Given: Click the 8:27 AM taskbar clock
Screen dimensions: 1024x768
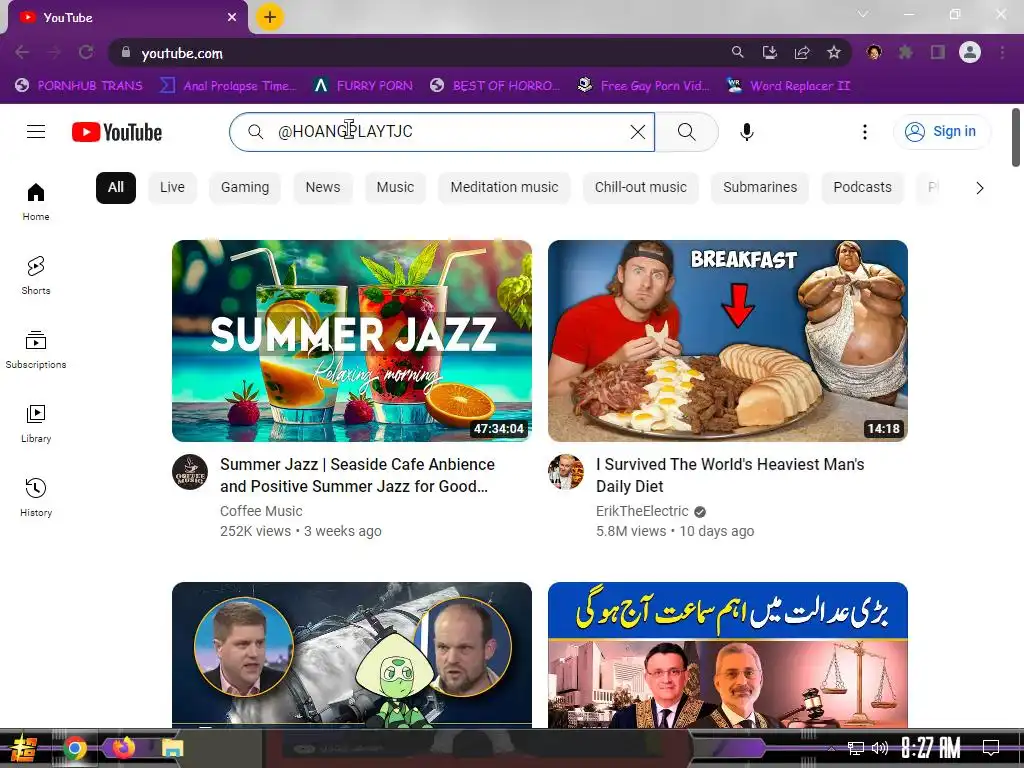Looking at the screenshot, I should (x=931, y=748).
